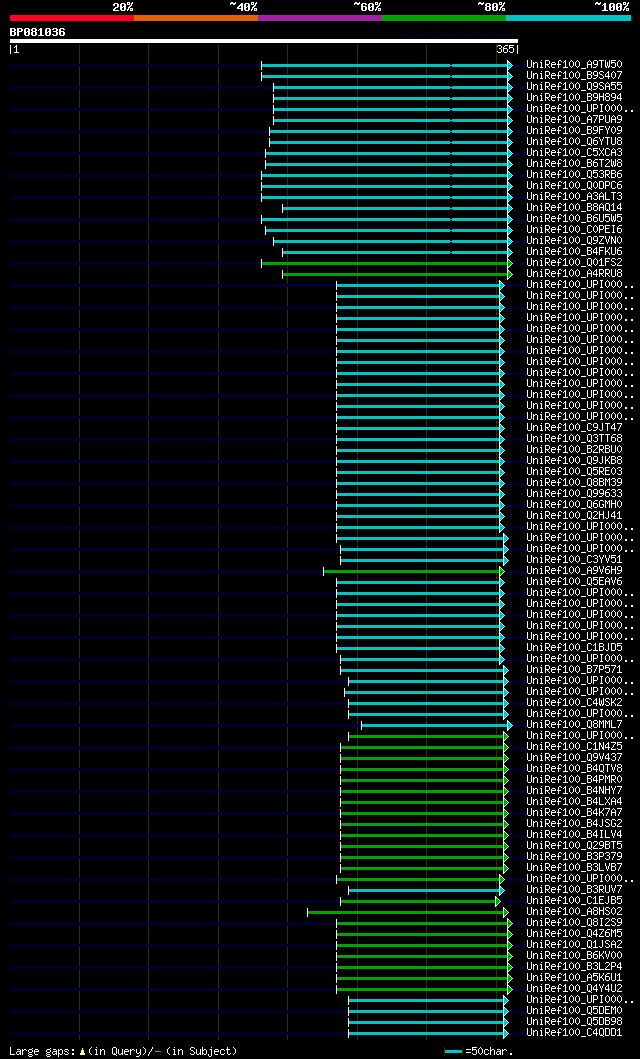
Task: Select the UniRef100_B4K7A7 label
Action: point(575,813)
